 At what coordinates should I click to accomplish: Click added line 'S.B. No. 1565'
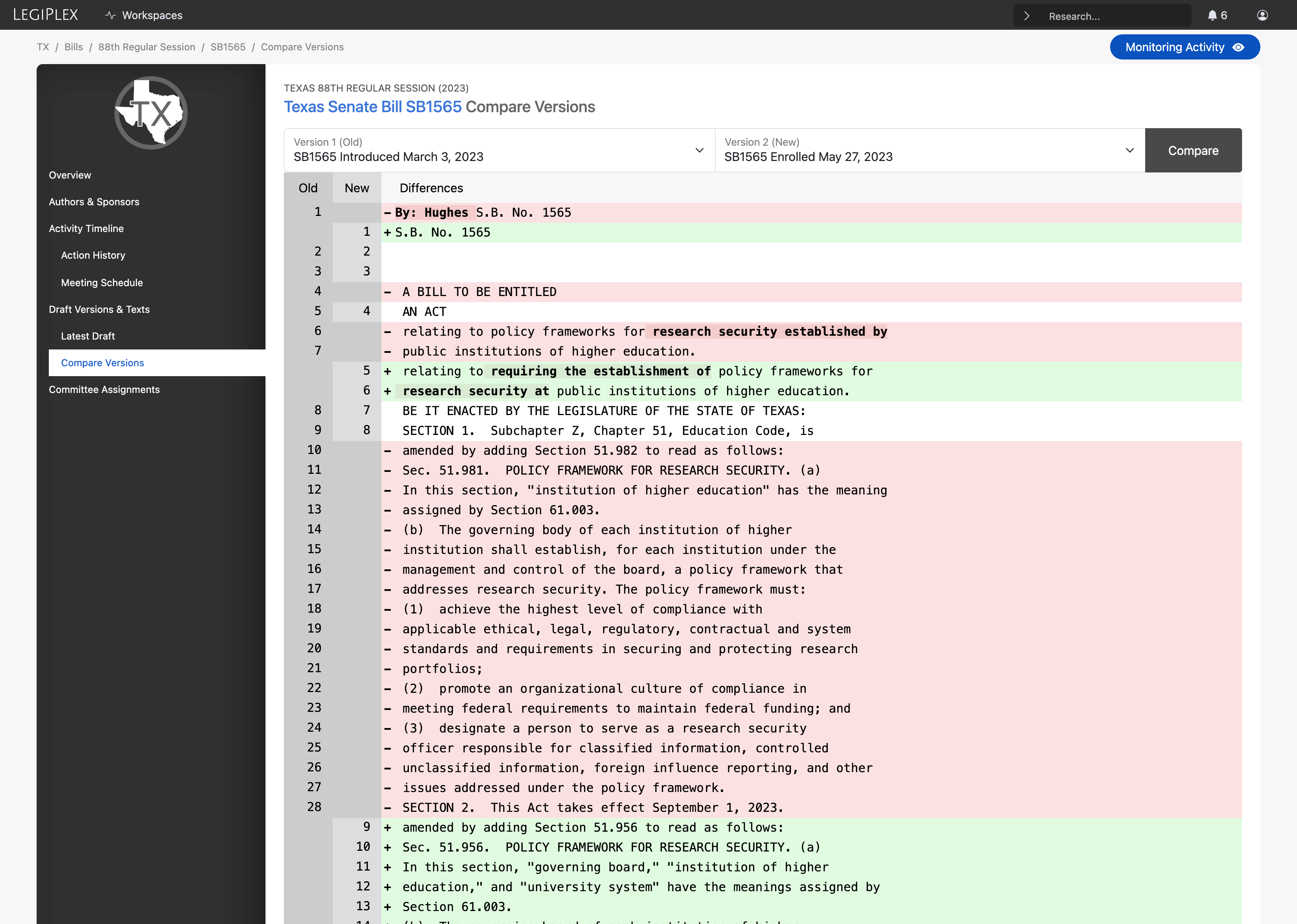click(x=811, y=233)
